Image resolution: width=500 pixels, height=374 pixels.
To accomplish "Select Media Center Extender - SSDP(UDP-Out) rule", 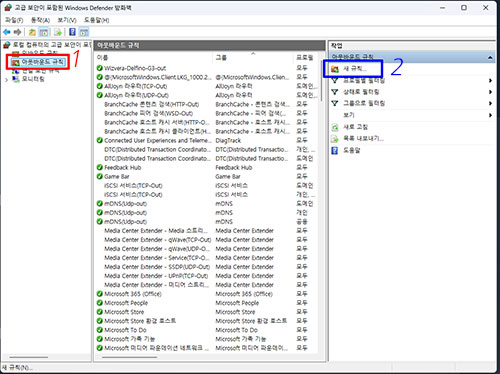I will [x=207, y=267].
